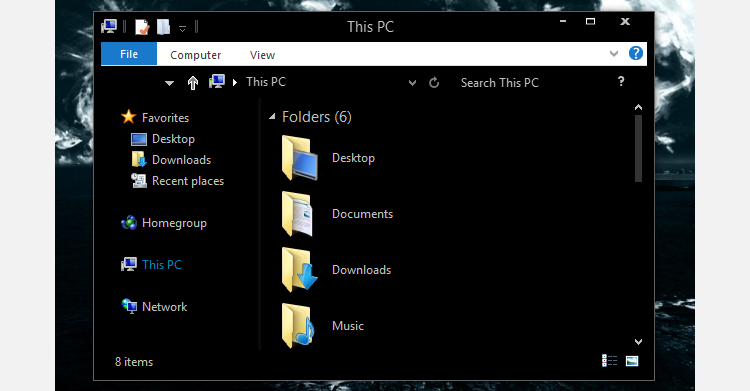
Task: Select the Documents folder icon
Action: (298, 214)
